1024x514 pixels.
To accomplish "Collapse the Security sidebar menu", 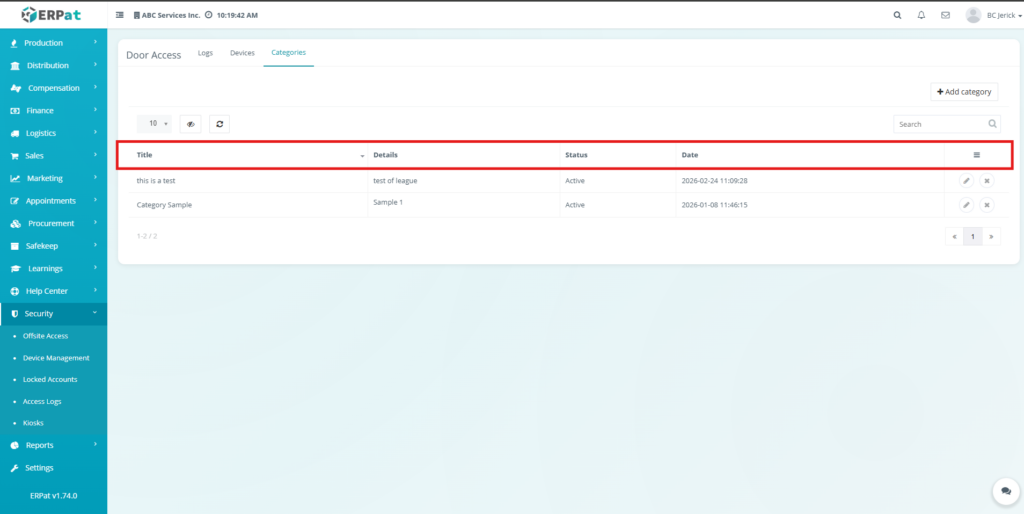I will coord(53,314).
